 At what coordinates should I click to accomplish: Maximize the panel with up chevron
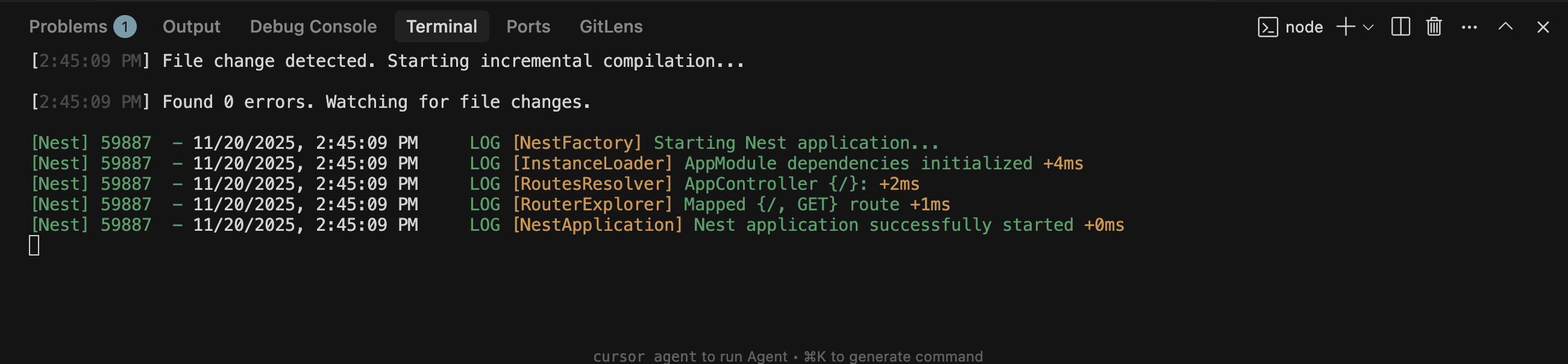coord(1505,27)
